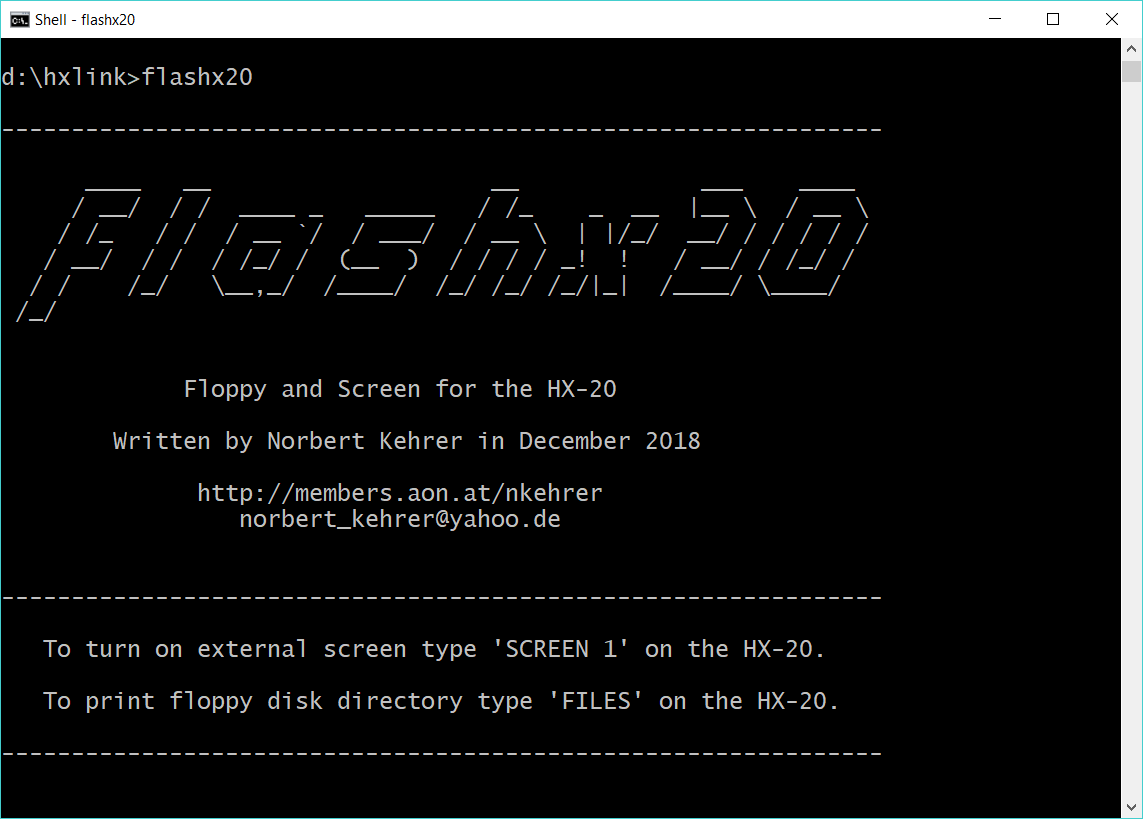Minimize the Shell flashx20 window

point(995,19)
